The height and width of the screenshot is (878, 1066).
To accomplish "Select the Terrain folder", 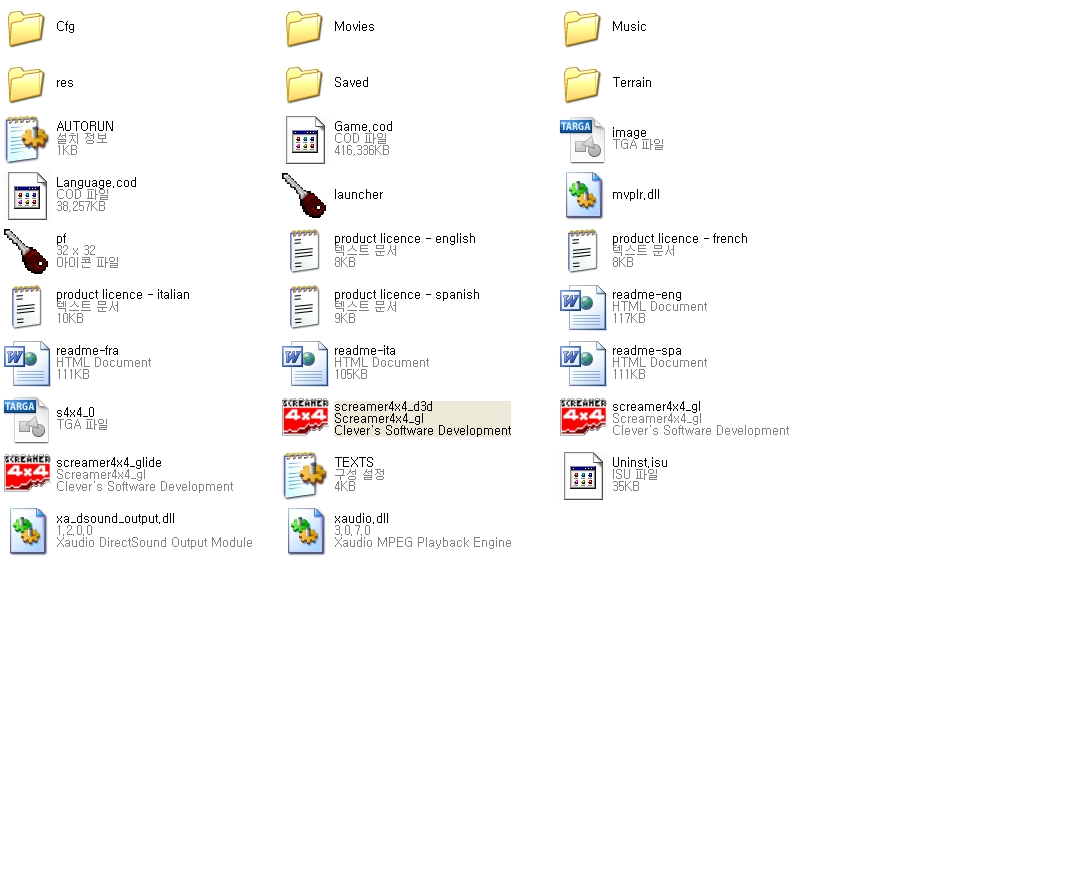I will [583, 83].
